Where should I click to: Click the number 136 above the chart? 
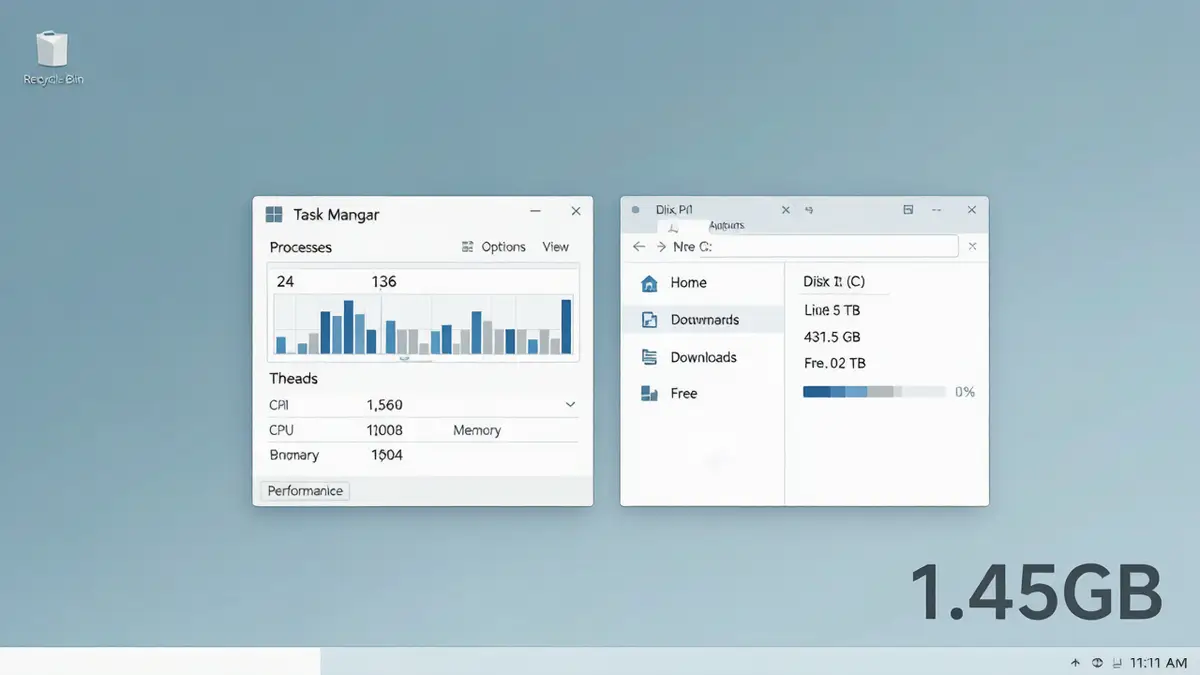pos(384,282)
